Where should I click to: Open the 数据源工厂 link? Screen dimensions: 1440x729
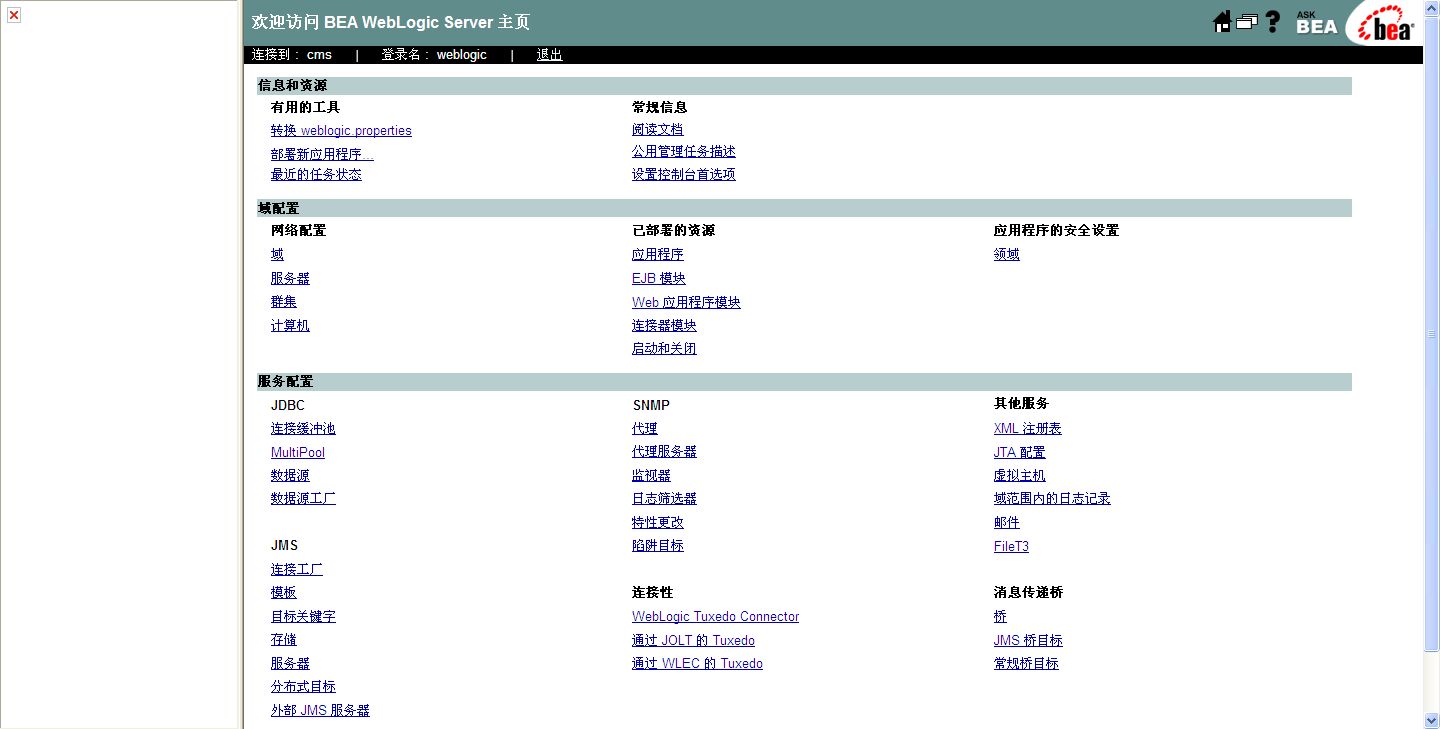click(303, 499)
